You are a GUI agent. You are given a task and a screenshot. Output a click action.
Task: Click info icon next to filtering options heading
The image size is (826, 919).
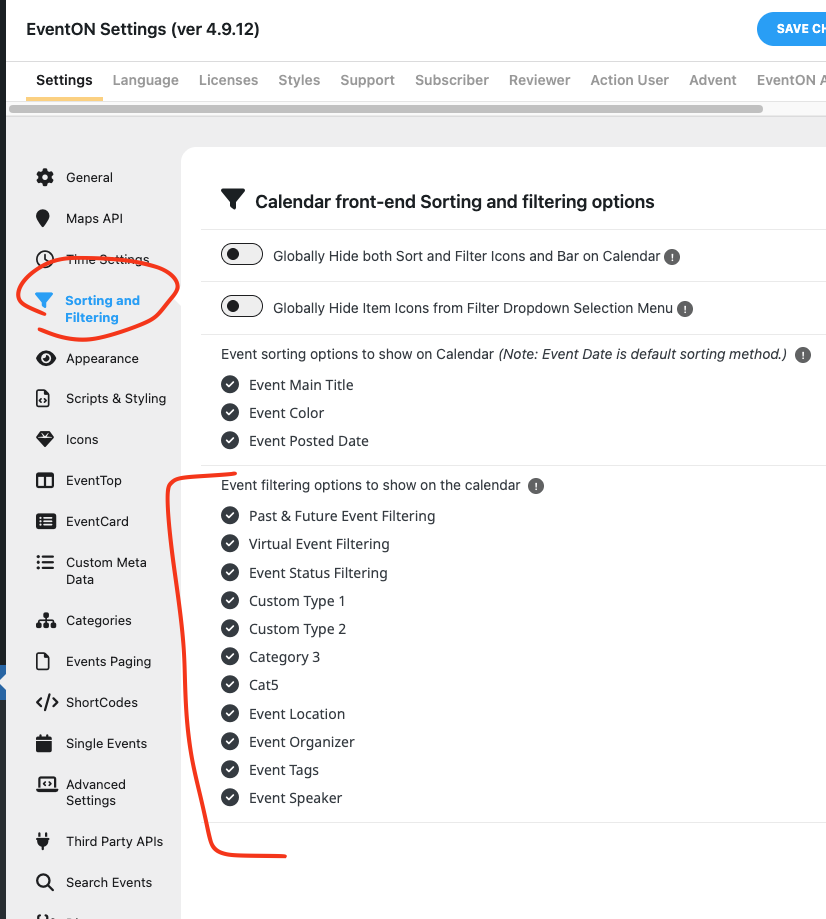(536, 486)
